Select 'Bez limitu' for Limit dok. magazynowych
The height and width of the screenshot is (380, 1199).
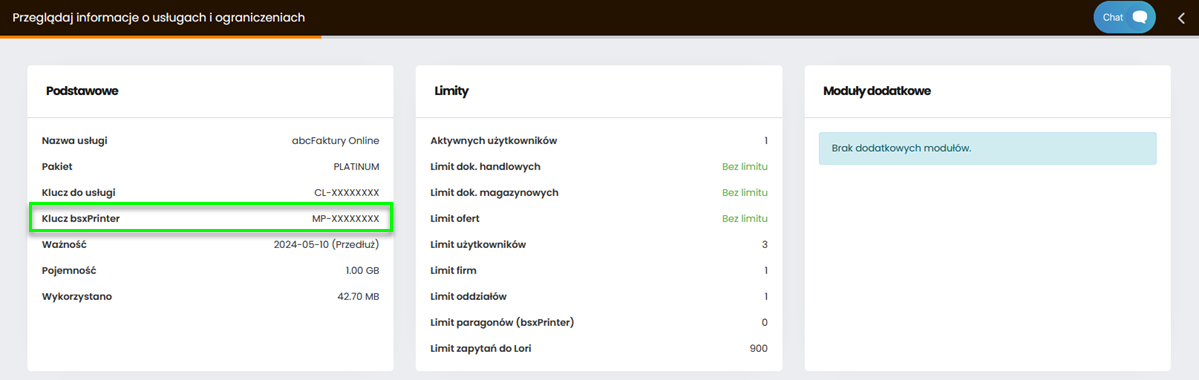point(745,193)
